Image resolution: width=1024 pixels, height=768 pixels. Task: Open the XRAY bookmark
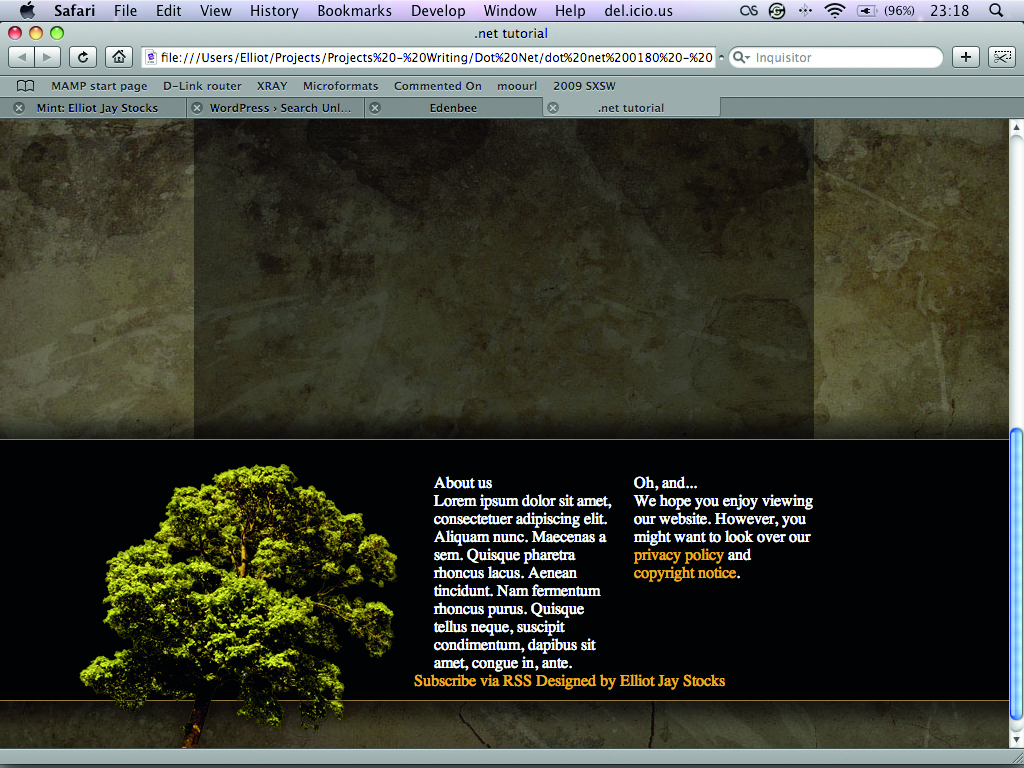click(272, 86)
